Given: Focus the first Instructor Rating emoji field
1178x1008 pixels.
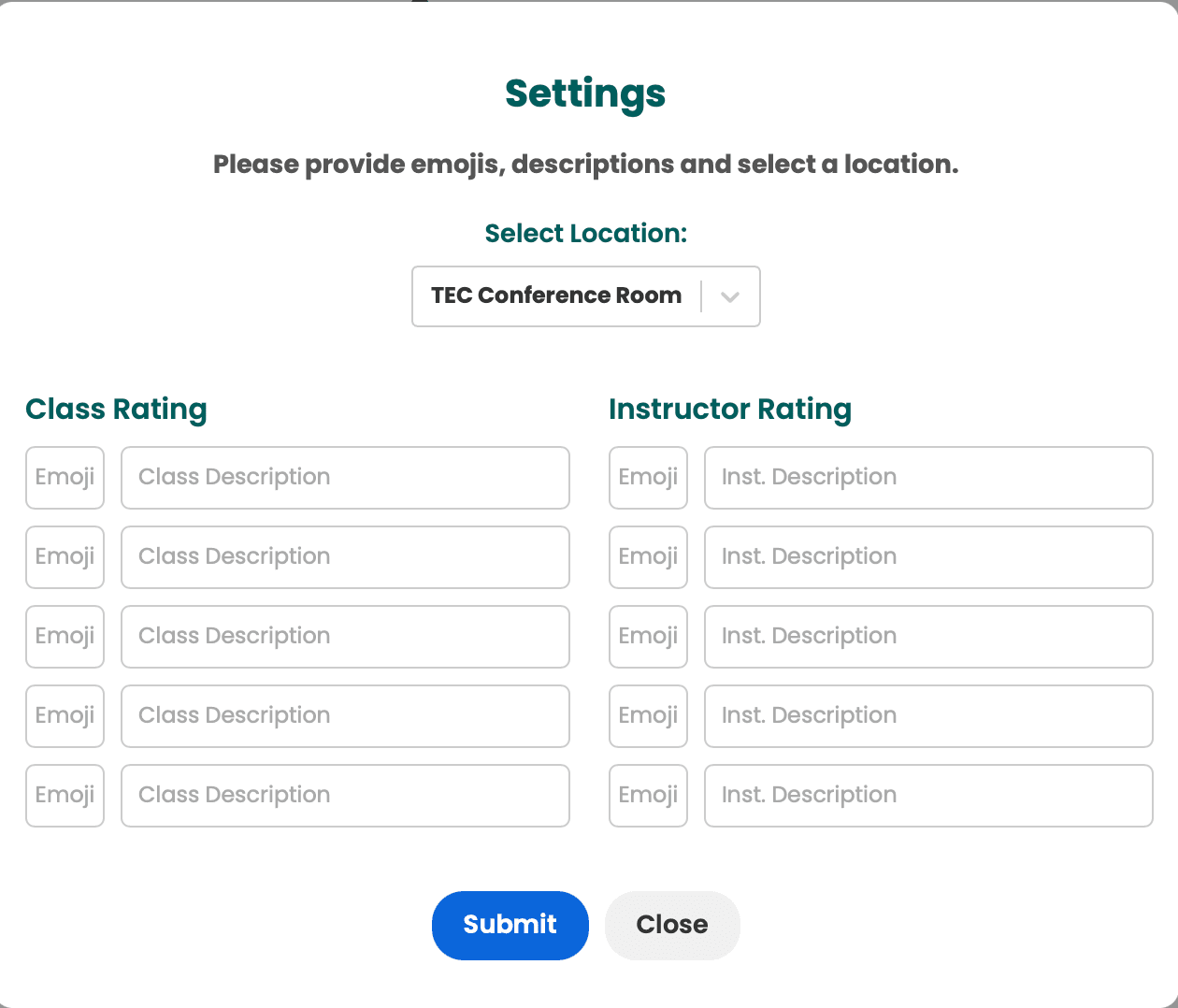Looking at the screenshot, I should pos(648,478).
